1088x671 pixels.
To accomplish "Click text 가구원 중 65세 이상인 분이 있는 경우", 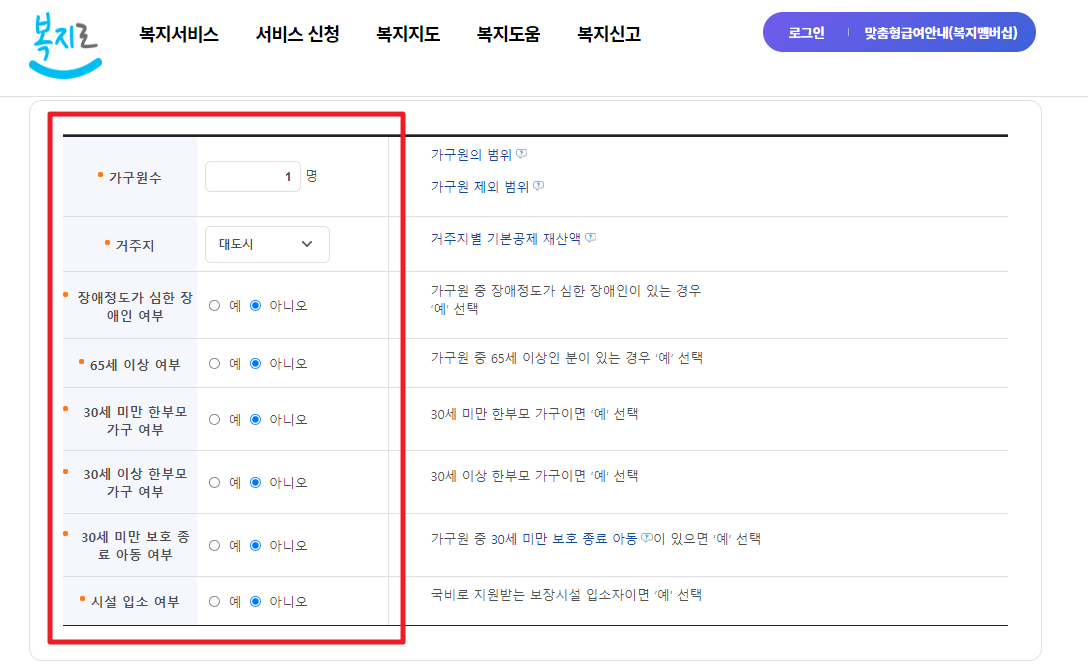I will click(x=541, y=358).
